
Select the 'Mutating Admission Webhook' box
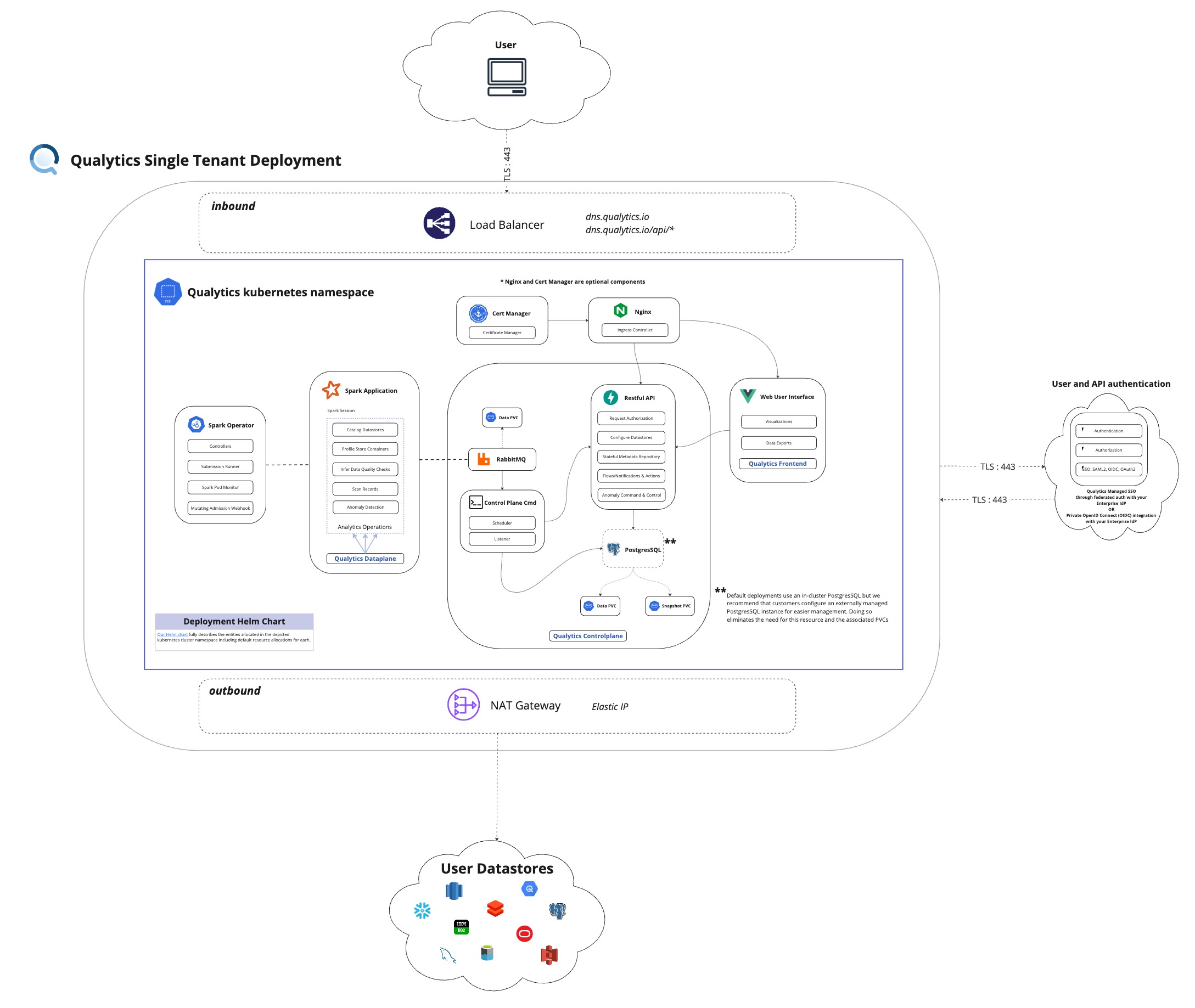click(x=220, y=508)
